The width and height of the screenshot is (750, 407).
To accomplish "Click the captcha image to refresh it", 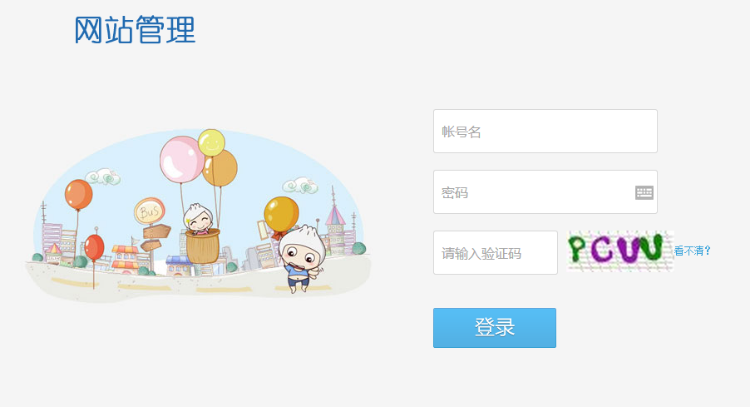I will (x=620, y=251).
